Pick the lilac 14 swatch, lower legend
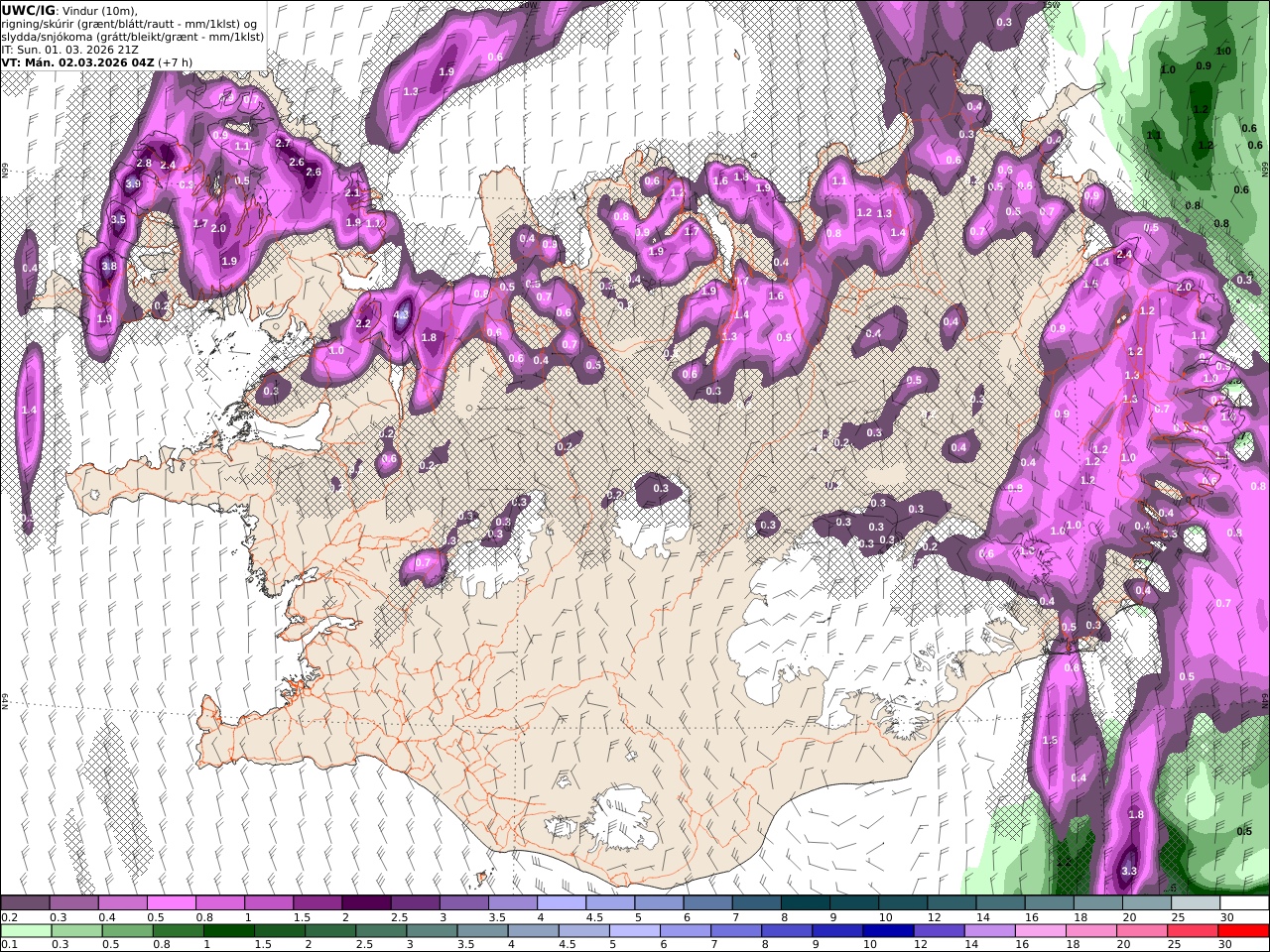This screenshot has width=1270, height=952. pos(988,931)
